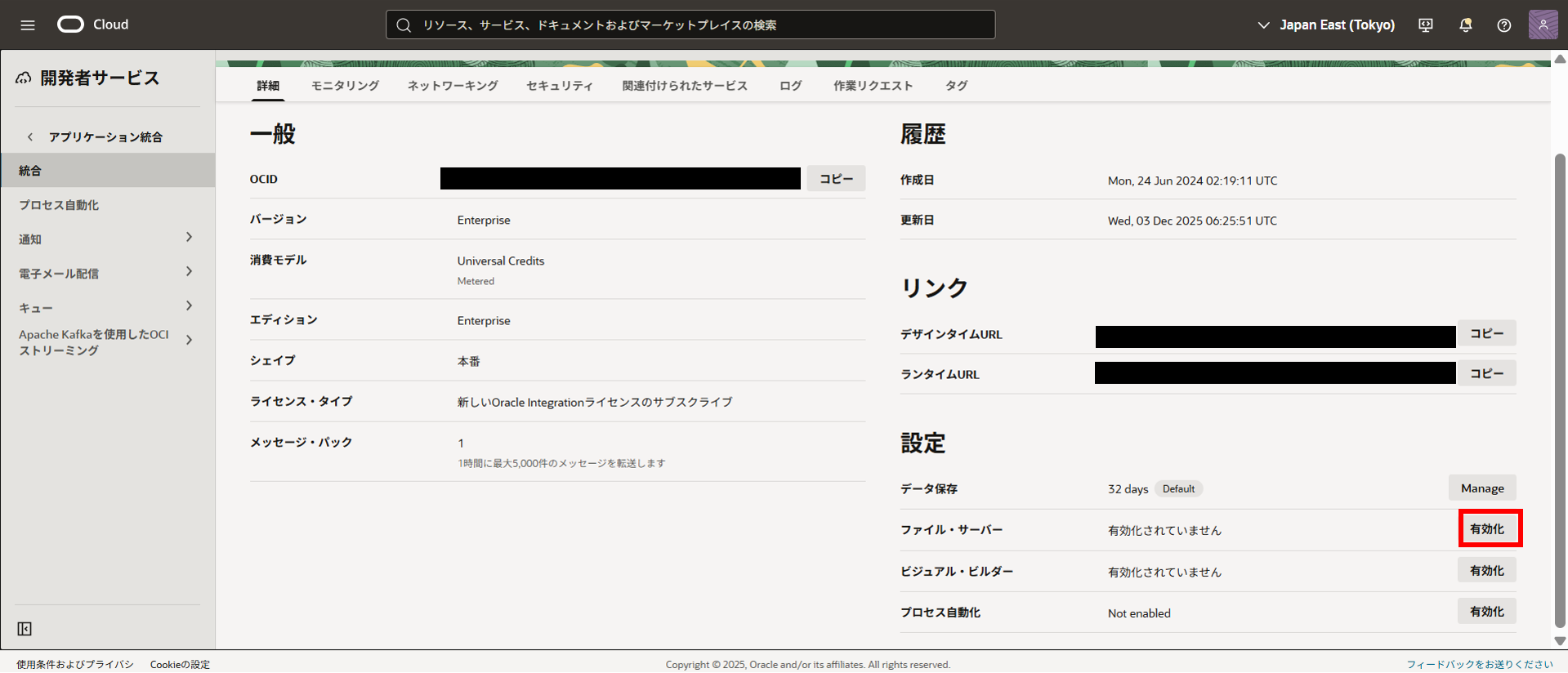Open the hamburger navigation menu
This screenshot has height=673, width=1568.
click(x=28, y=25)
